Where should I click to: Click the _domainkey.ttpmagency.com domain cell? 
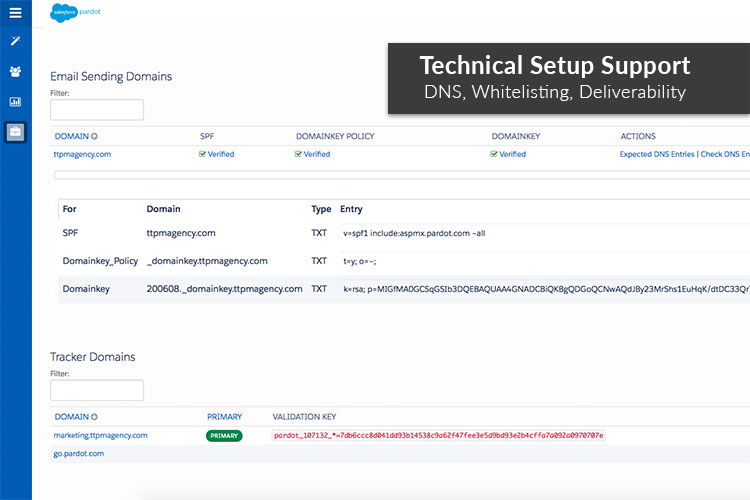(207, 261)
